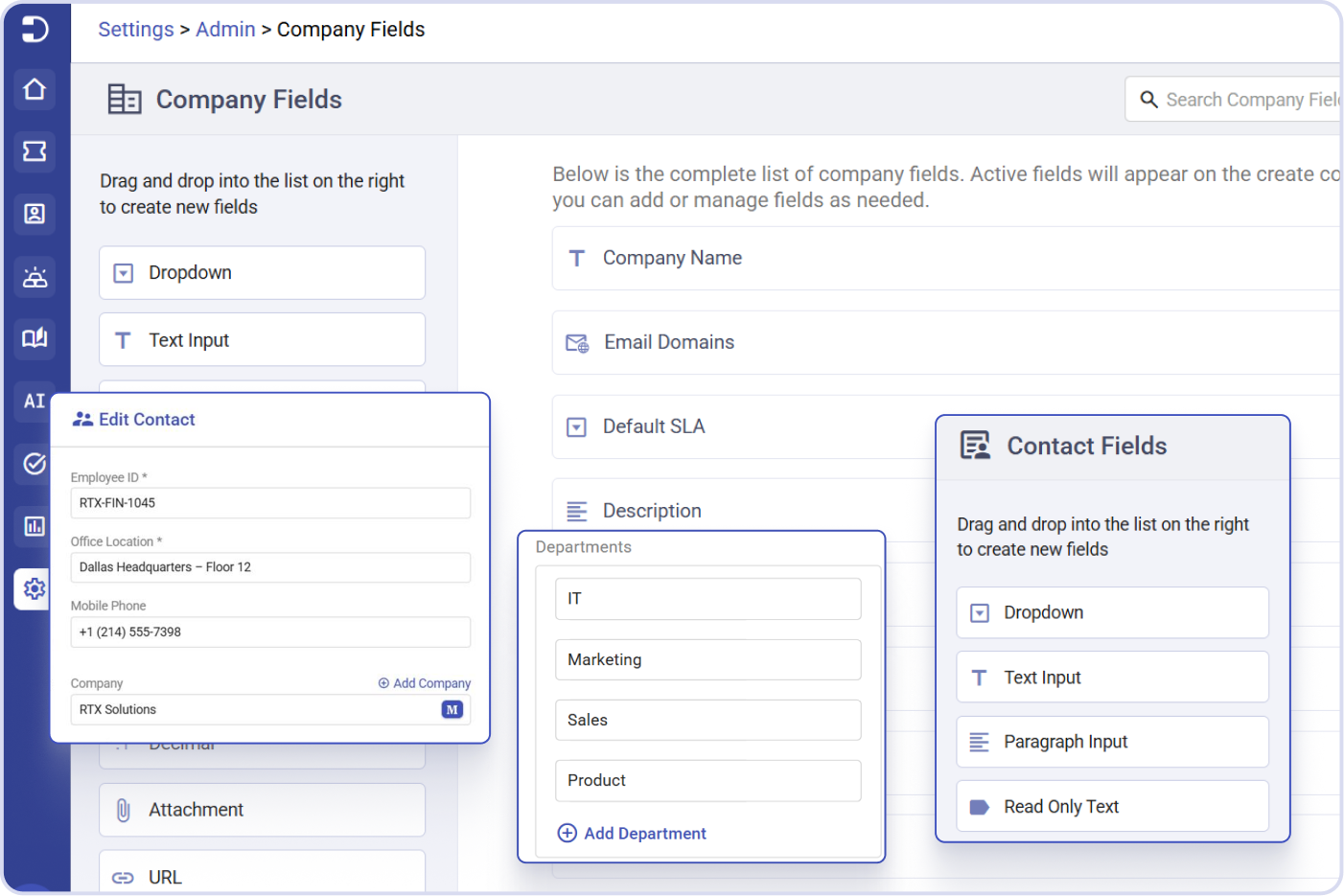Click Search Company Fields input

click(x=1234, y=99)
